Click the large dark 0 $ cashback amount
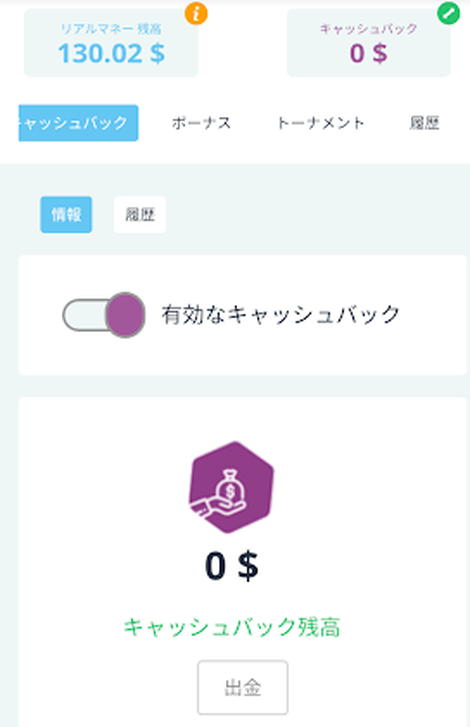 click(231, 566)
